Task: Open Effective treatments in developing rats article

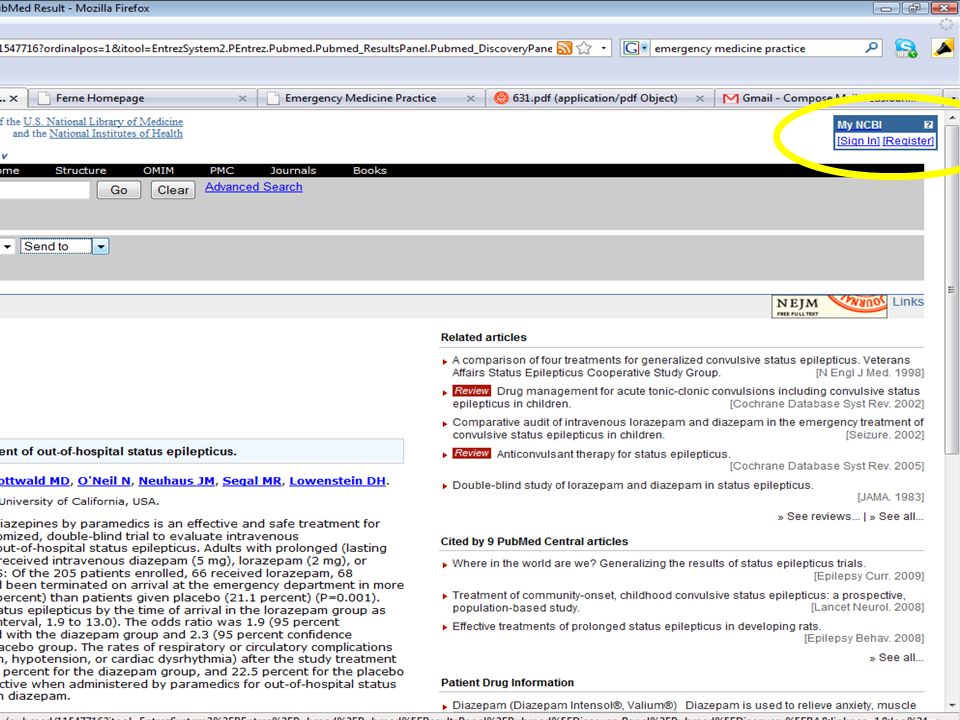Action: (637, 626)
